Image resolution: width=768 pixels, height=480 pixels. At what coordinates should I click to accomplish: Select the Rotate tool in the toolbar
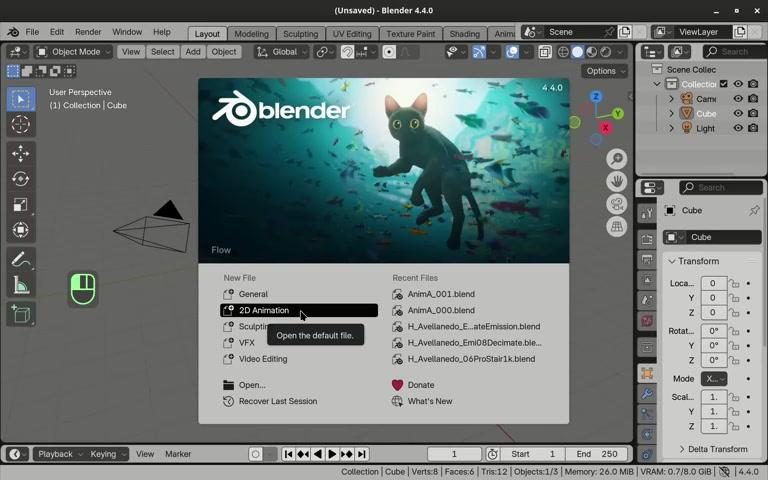click(x=20, y=179)
